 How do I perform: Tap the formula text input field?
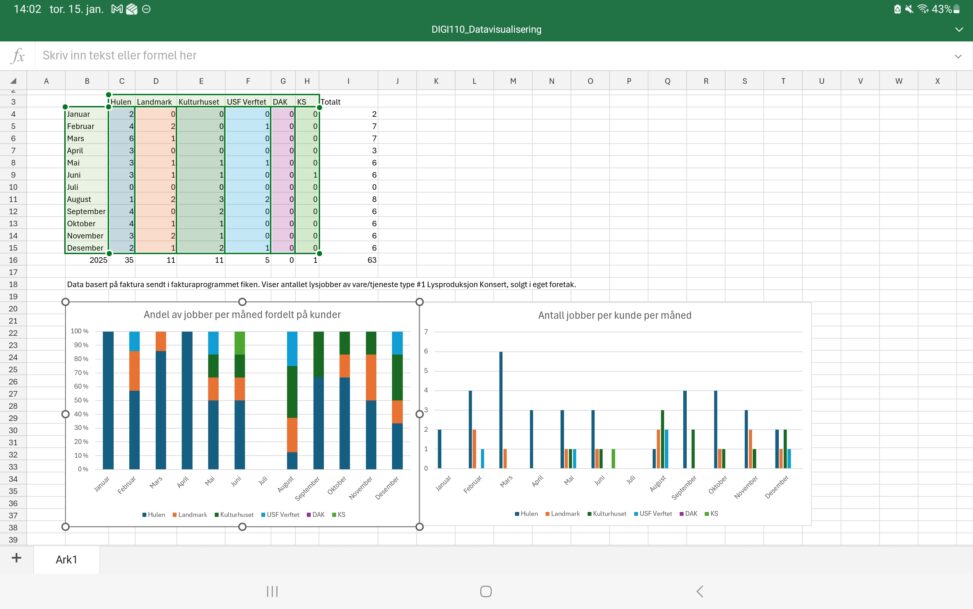(480, 56)
